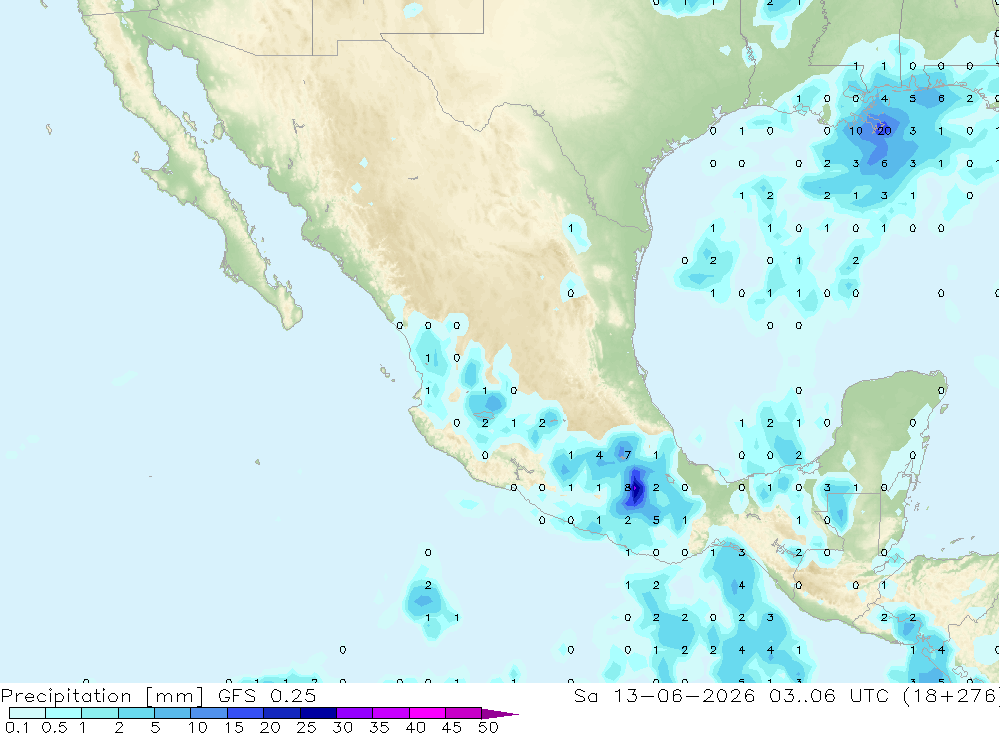Click the 'Precipitation [mm]' title text
The width and height of the screenshot is (1000, 733).
pos(102,695)
